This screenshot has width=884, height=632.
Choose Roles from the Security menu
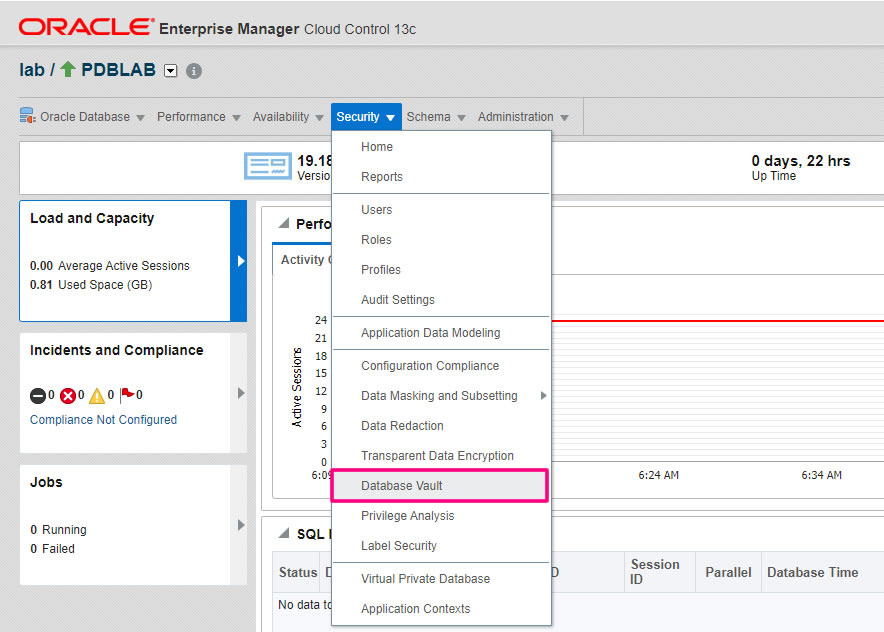441,240
